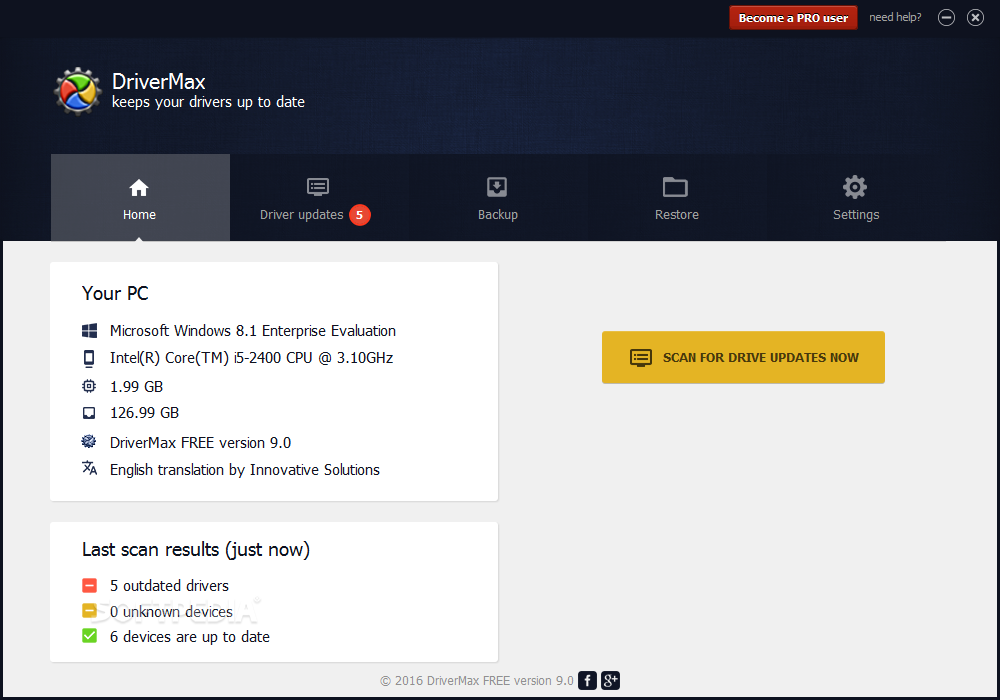Open the Facebook page icon in footer
The image size is (1000, 700).
click(x=587, y=680)
